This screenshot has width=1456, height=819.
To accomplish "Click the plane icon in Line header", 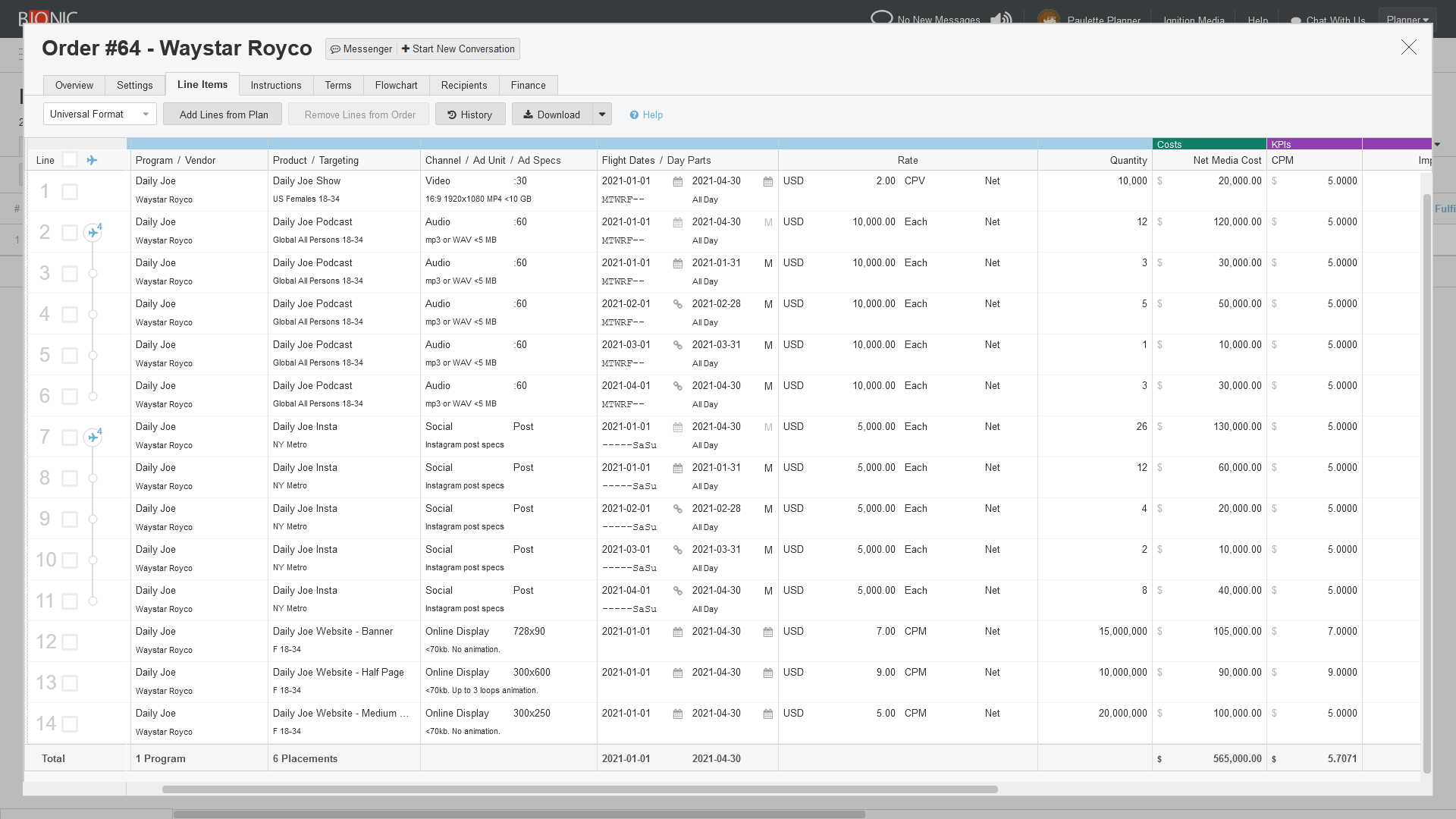I will [x=92, y=160].
